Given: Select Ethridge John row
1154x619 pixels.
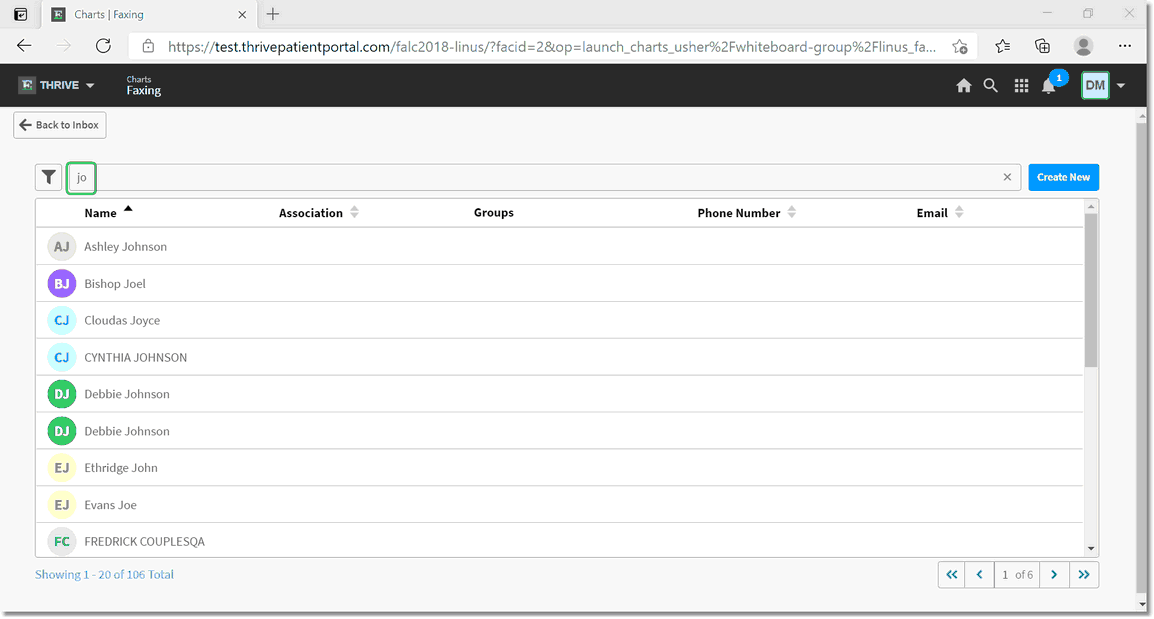Looking at the screenshot, I should click(559, 467).
